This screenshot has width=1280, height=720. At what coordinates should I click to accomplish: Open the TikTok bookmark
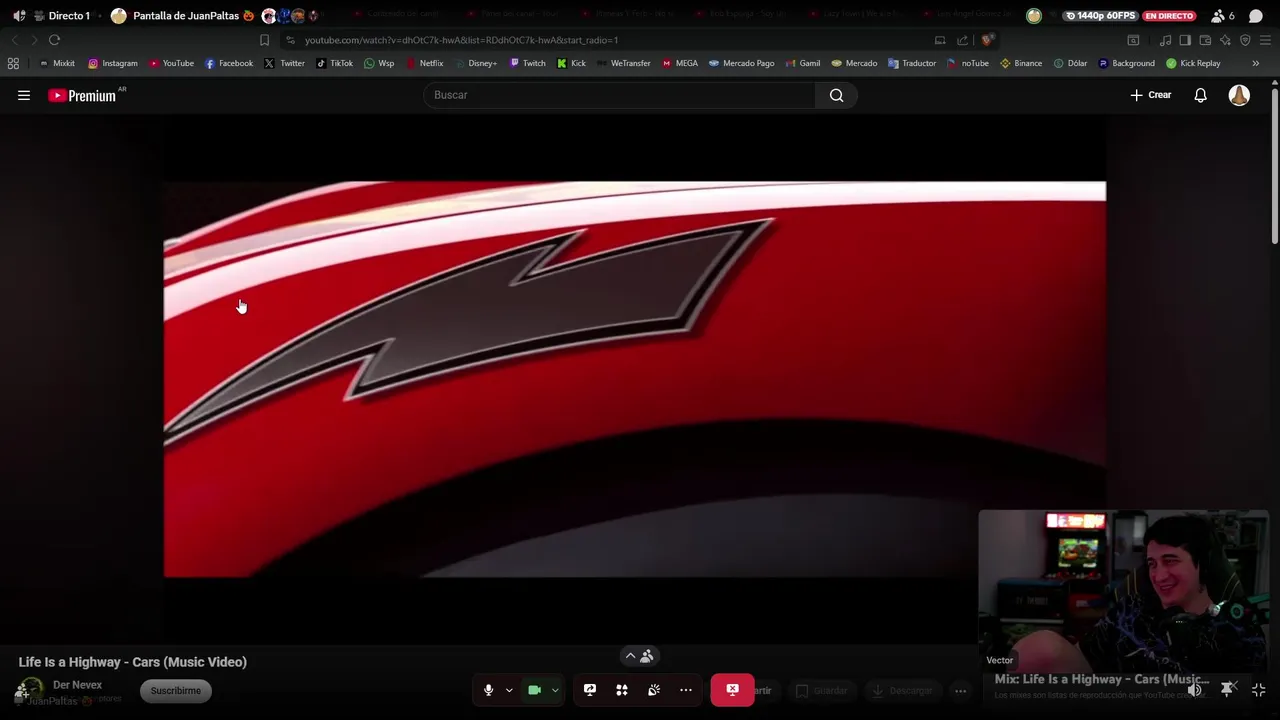[x=334, y=63]
